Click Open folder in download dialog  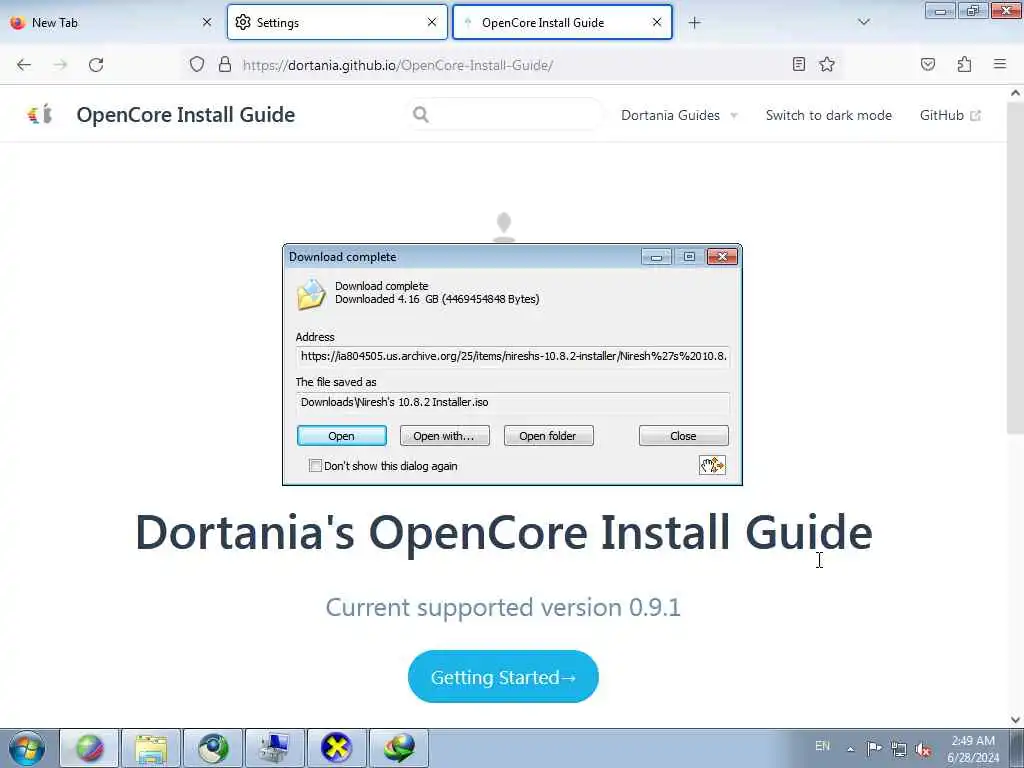(548, 436)
